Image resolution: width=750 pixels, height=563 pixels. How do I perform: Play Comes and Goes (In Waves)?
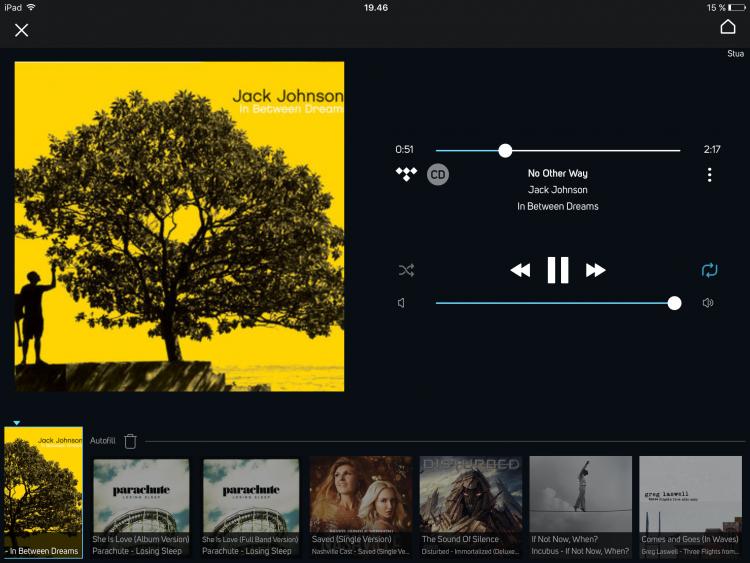click(x=690, y=507)
